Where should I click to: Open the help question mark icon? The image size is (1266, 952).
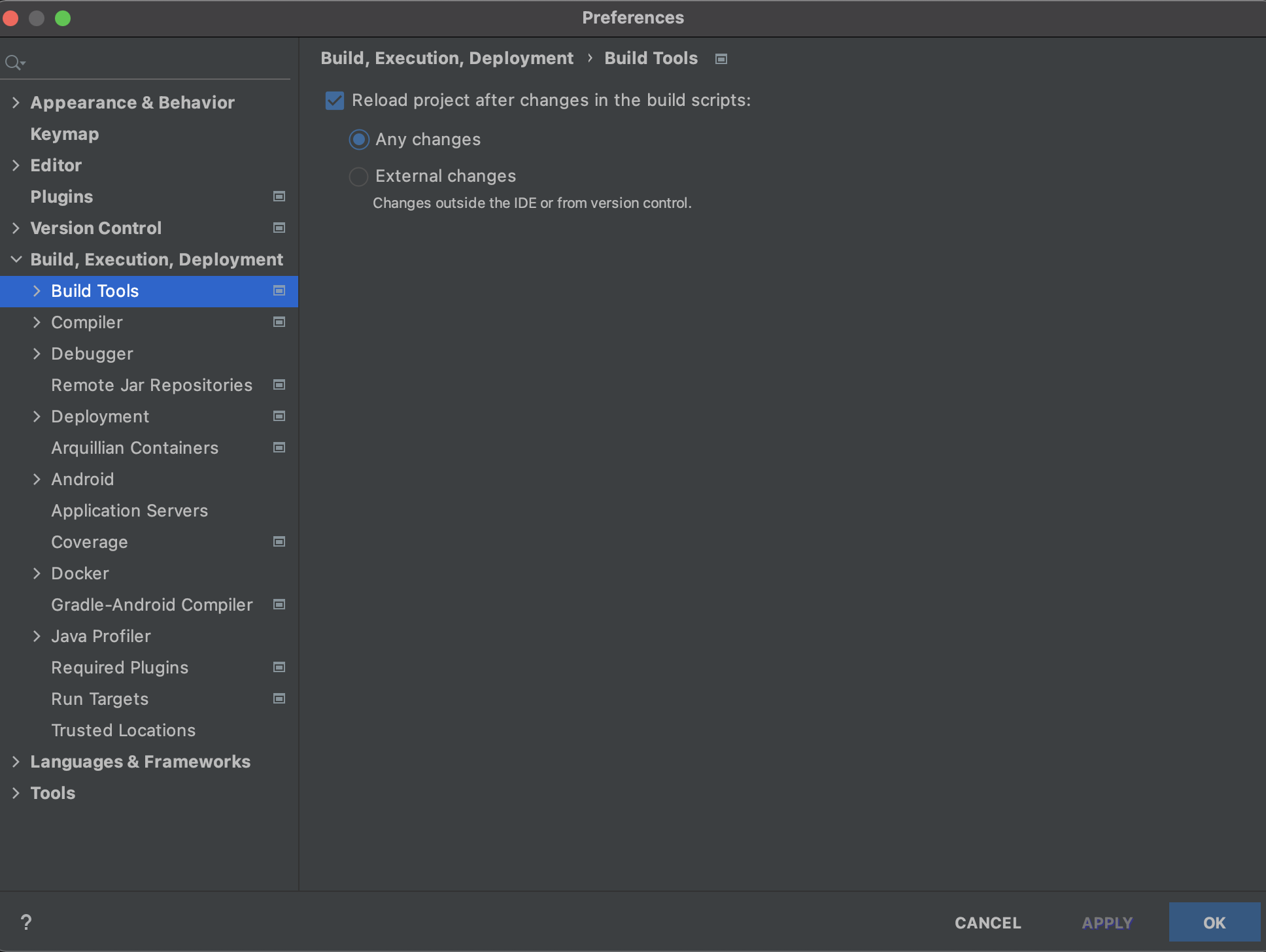click(x=26, y=922)
